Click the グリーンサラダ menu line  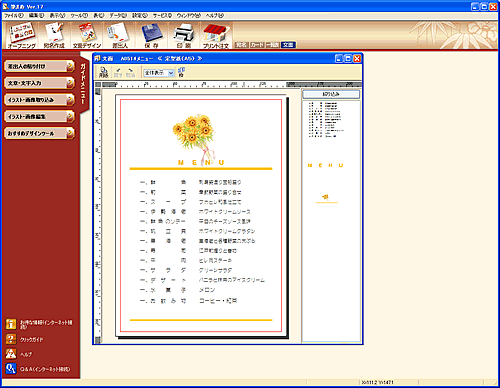coord(215,270)
